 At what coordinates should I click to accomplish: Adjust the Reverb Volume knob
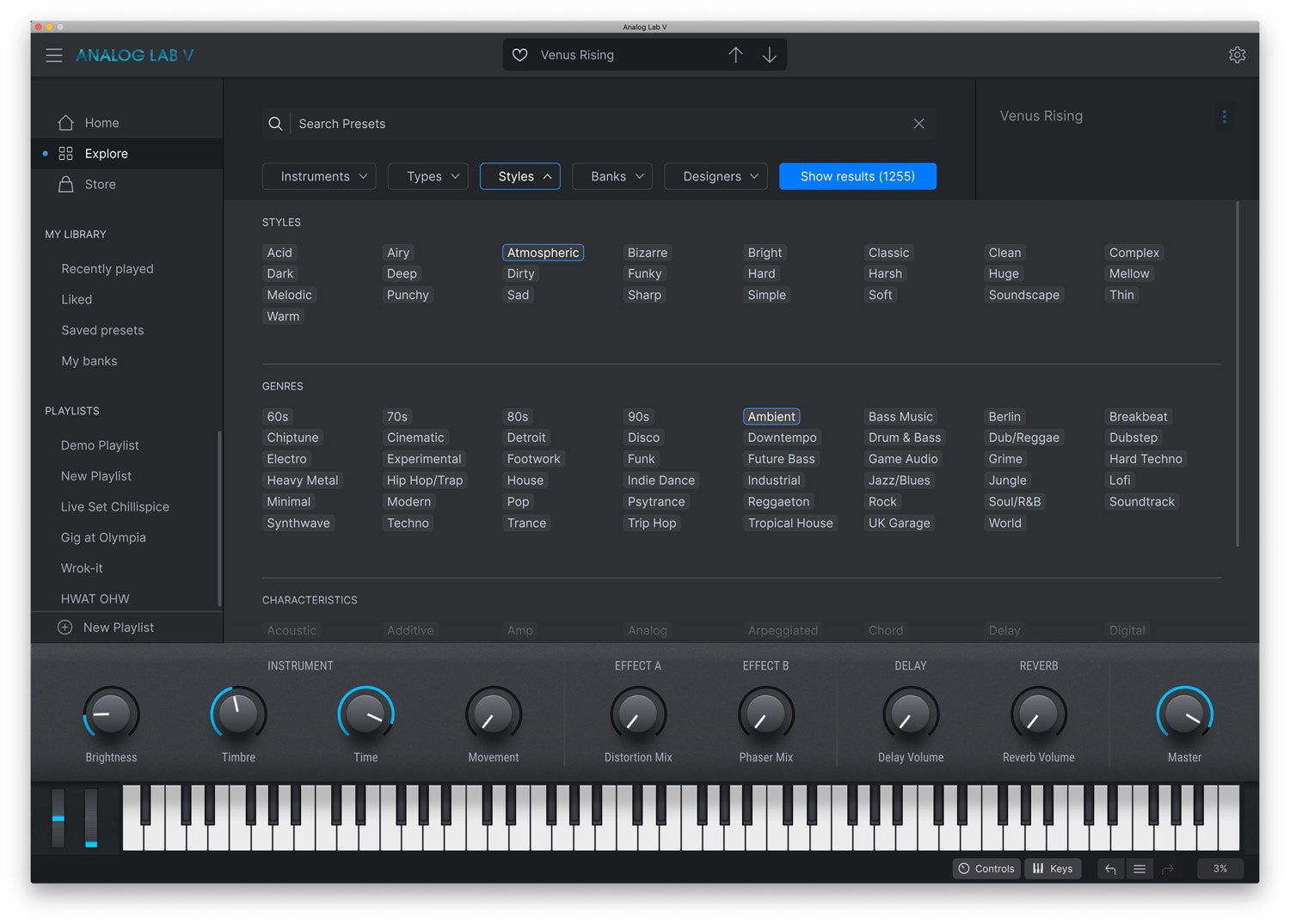[1038, 713]
